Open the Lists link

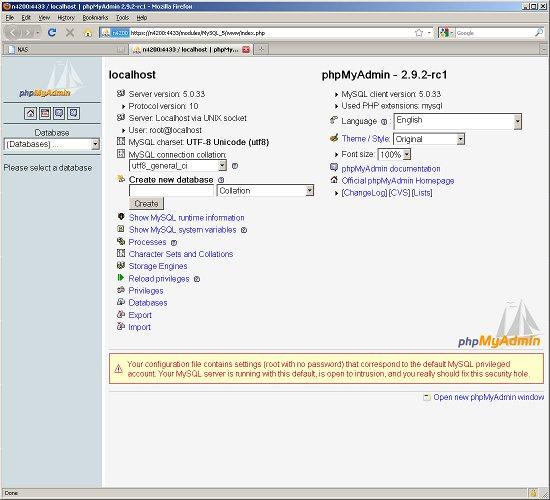click(x=422, y=193)
